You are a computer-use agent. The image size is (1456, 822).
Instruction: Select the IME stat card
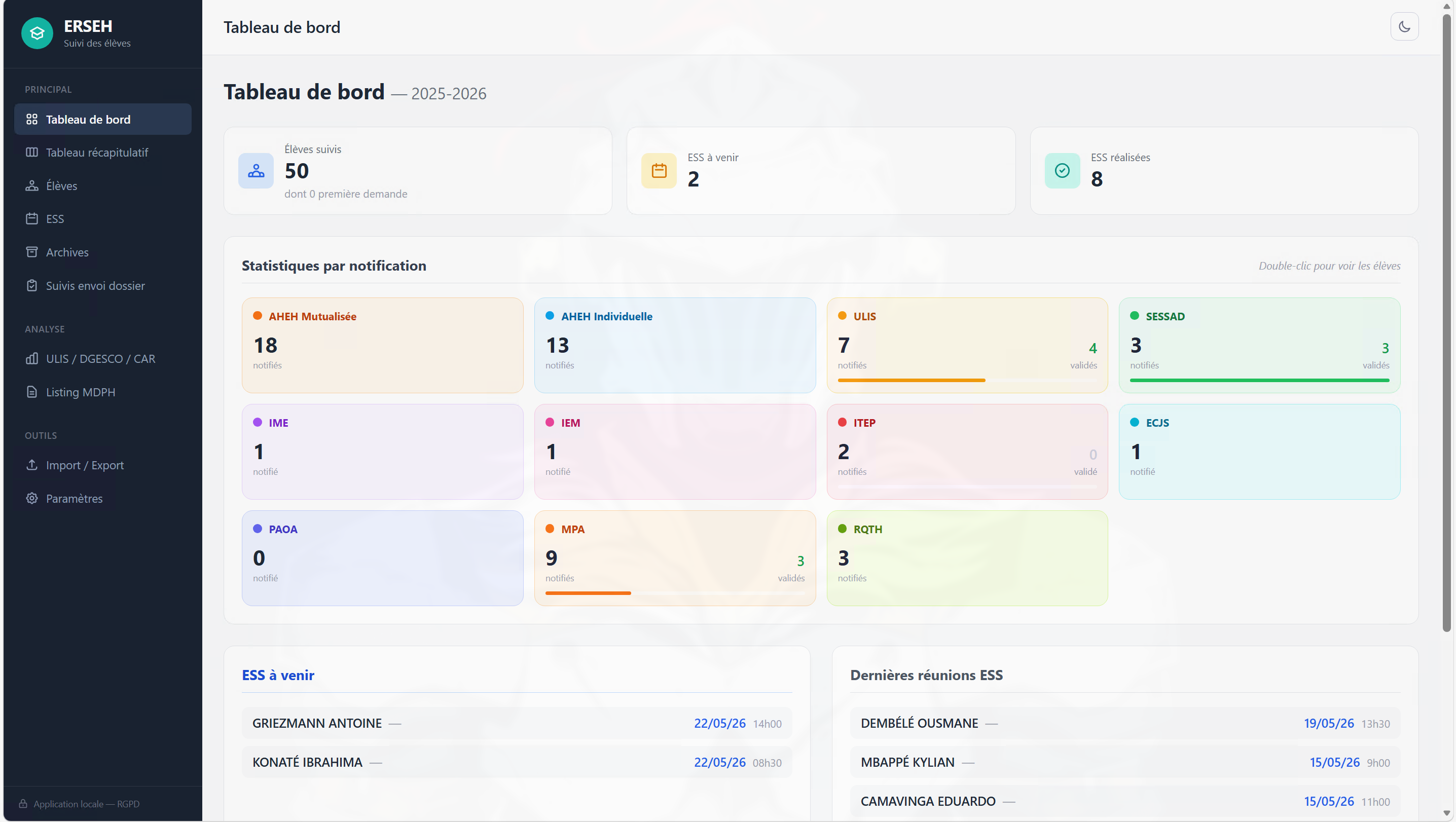point(383,452)
